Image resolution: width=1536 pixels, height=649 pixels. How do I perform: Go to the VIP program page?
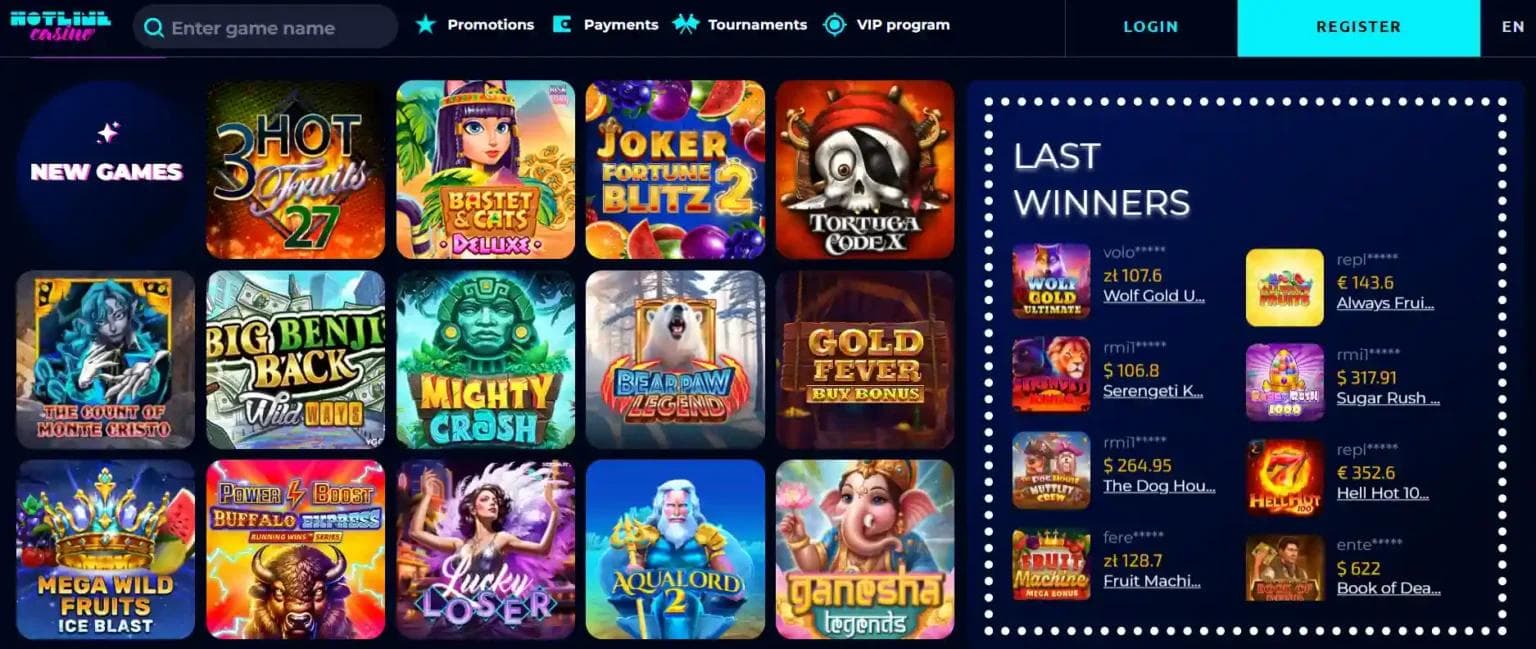tap(903, 24)
